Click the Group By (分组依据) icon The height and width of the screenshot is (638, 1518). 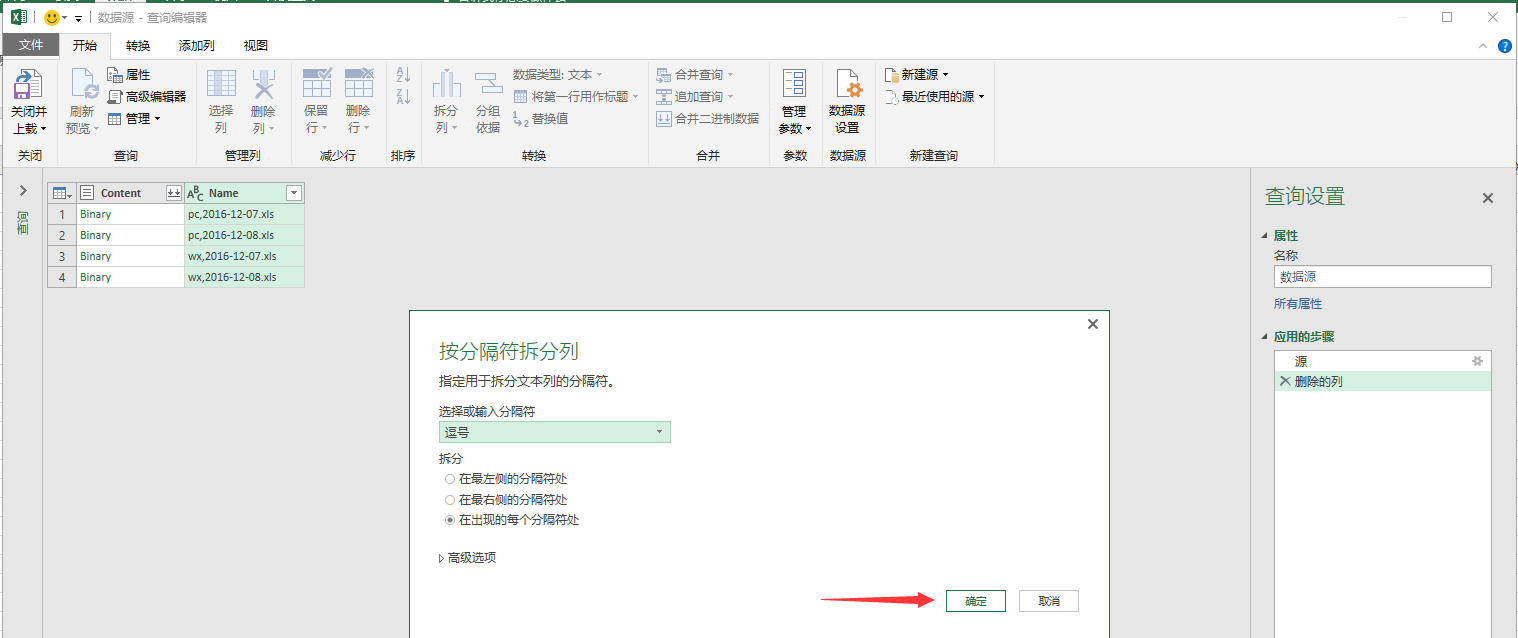[488, 85]
